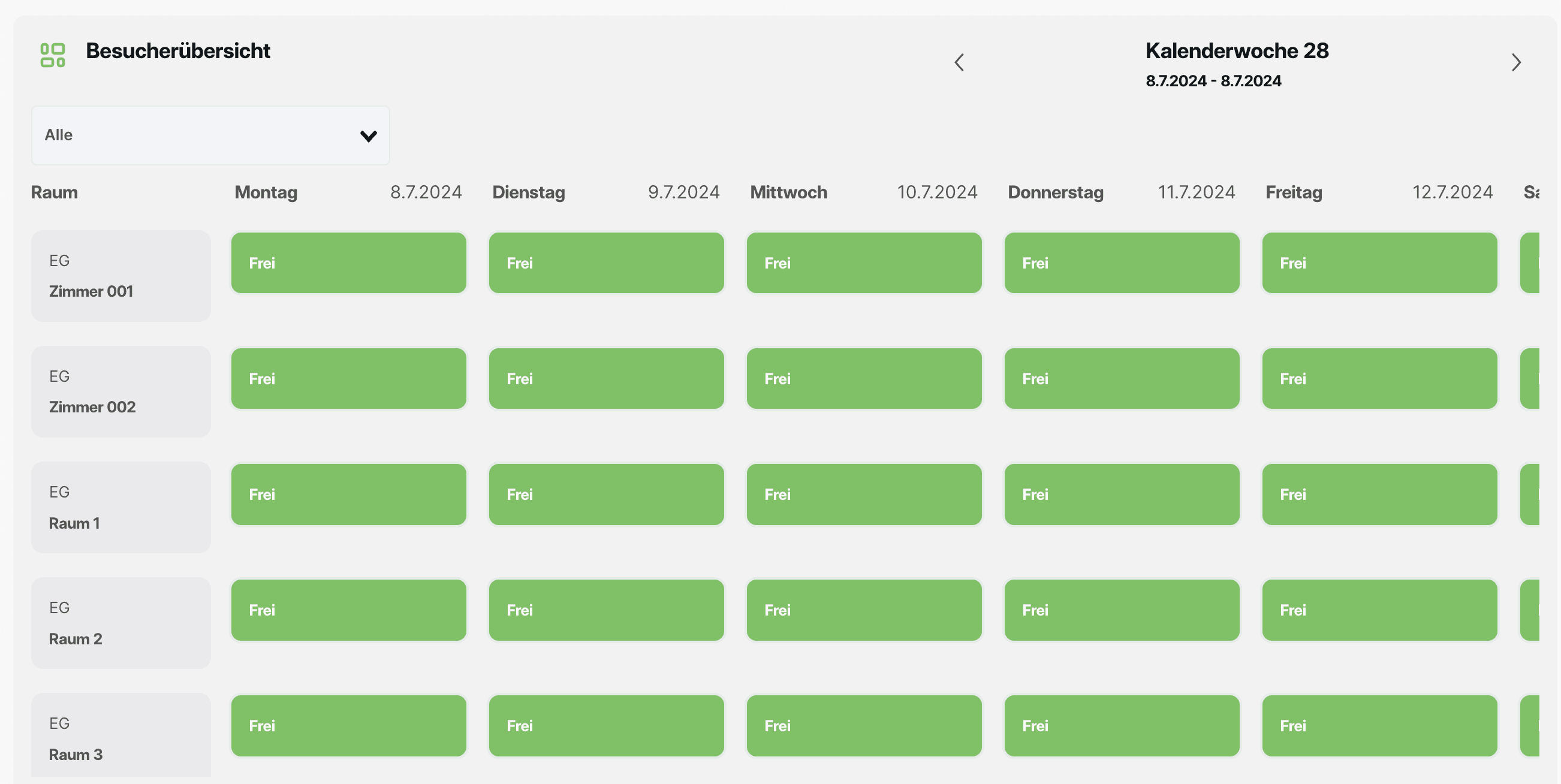Click the green dashboard grid icon
This screenshot has height=784, width=1561.
(x=53, y=55)
